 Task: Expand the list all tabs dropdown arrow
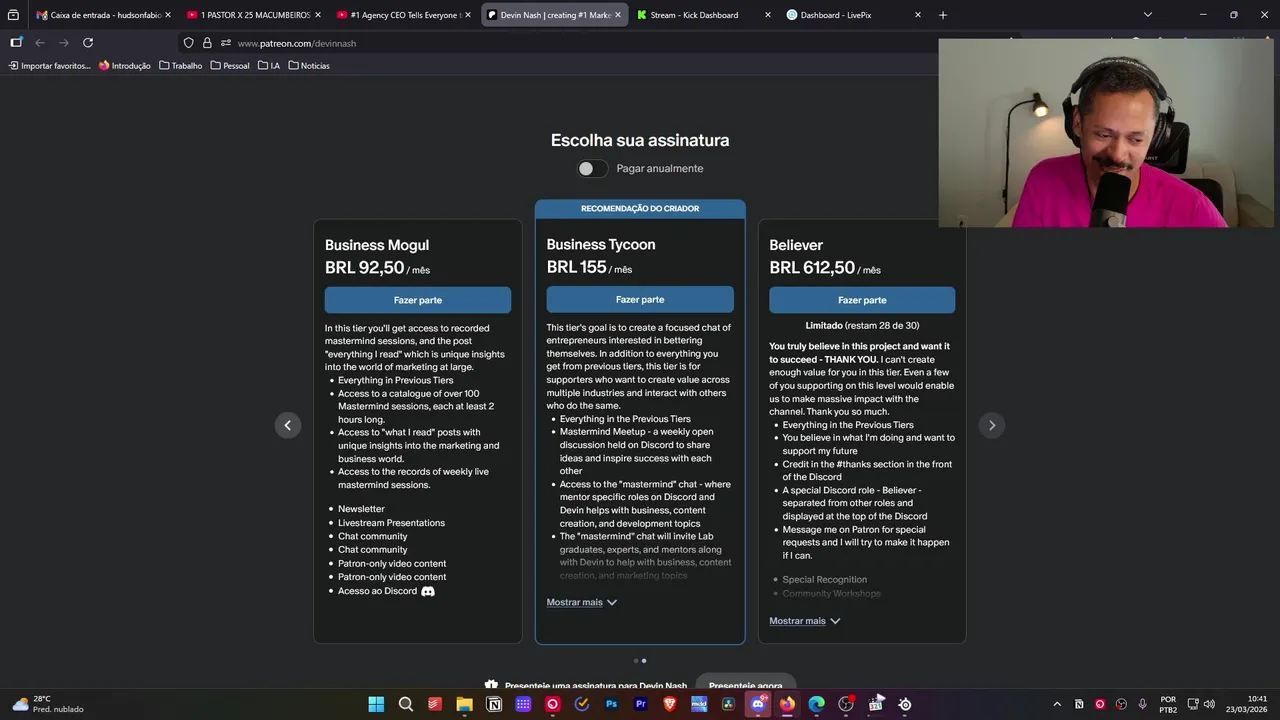point(1147,15)
